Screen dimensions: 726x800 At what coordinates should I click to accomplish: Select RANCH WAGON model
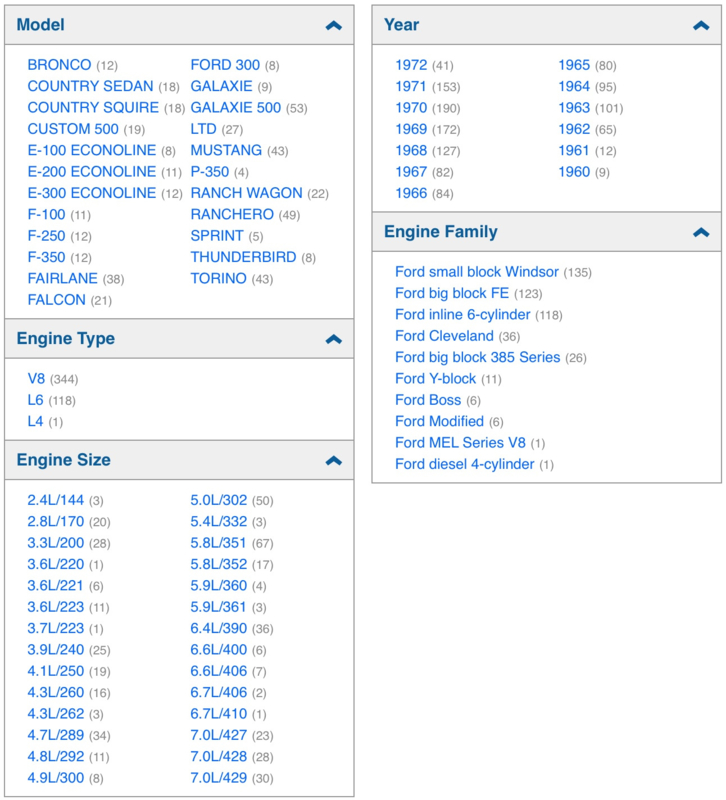pos(246,193)
